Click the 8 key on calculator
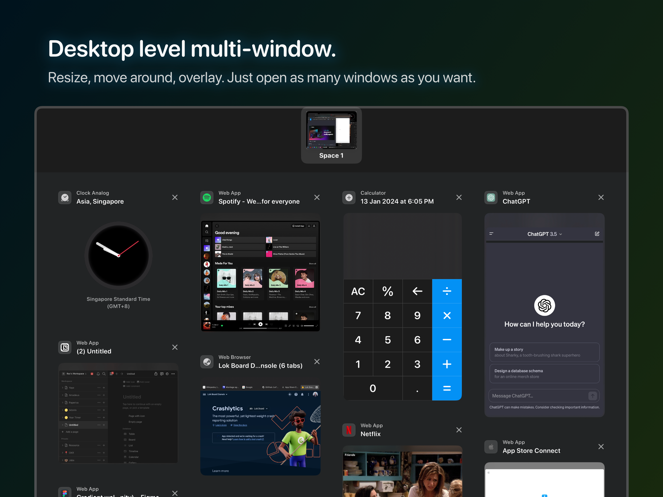 pyautogui.click(x=387, y=316)
